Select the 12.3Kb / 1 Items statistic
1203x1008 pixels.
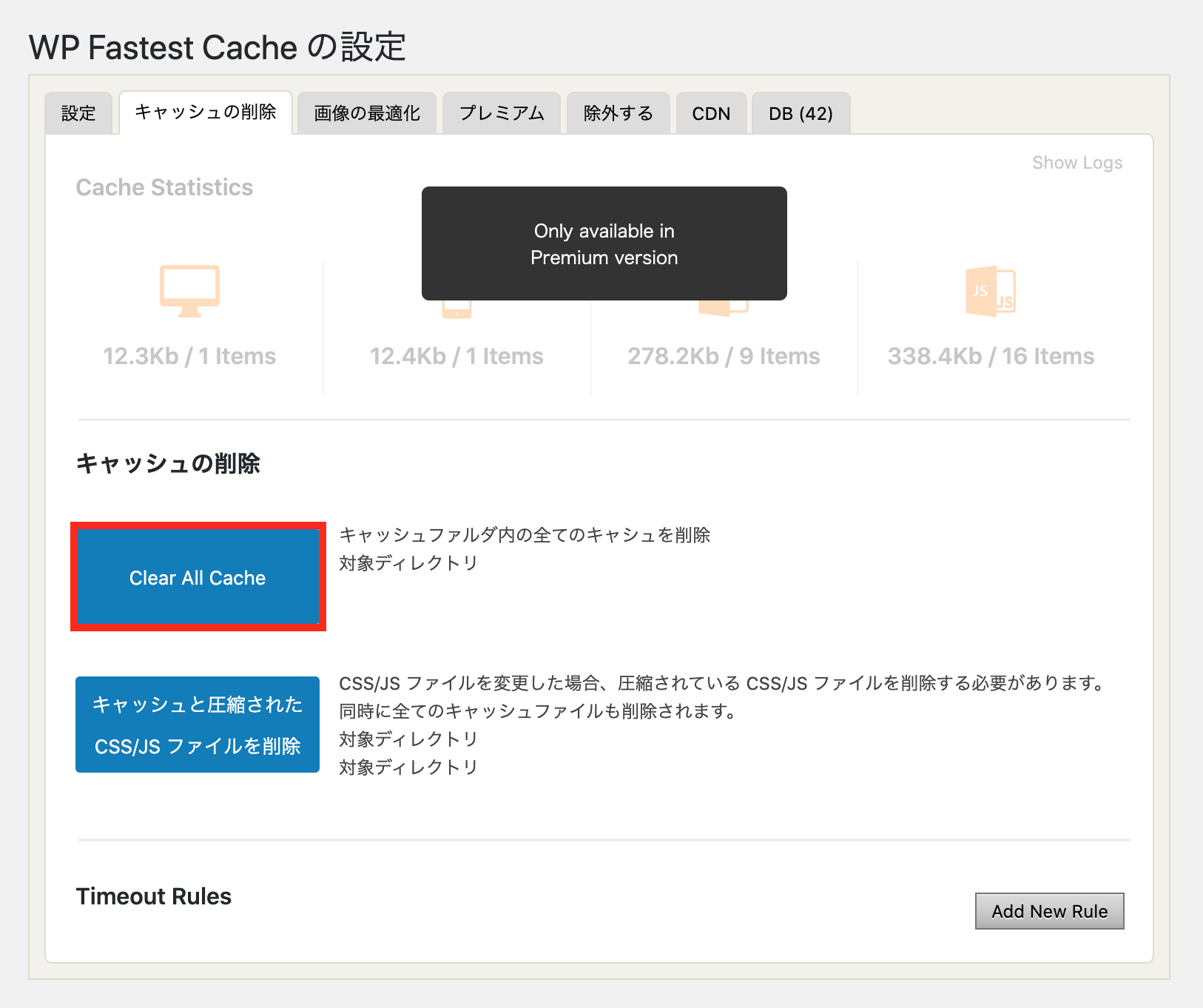click(189, 356)
